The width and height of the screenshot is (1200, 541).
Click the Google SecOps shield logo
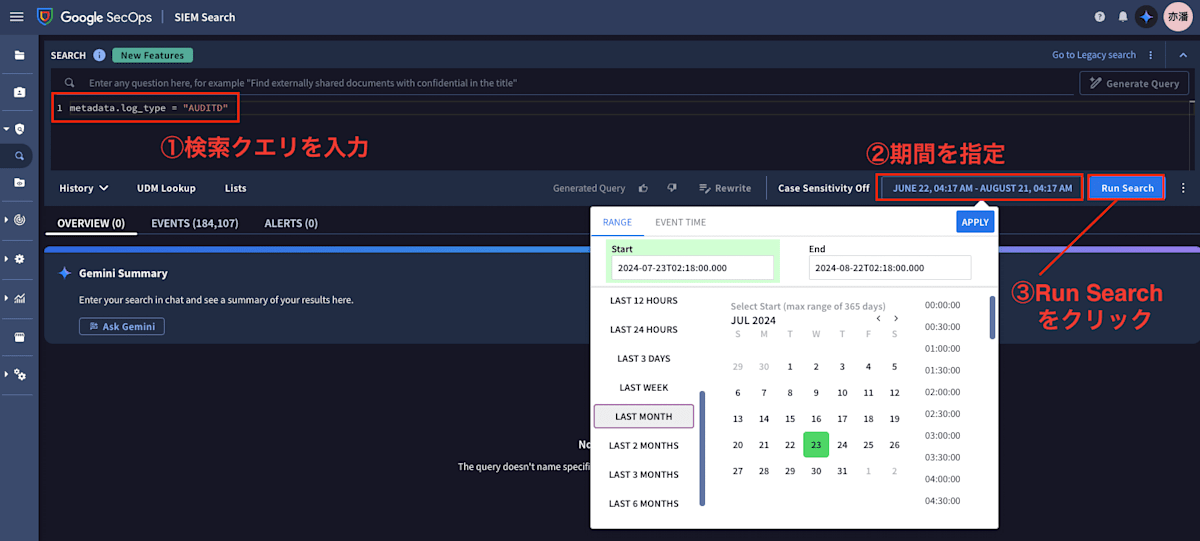tap(45, 17)
